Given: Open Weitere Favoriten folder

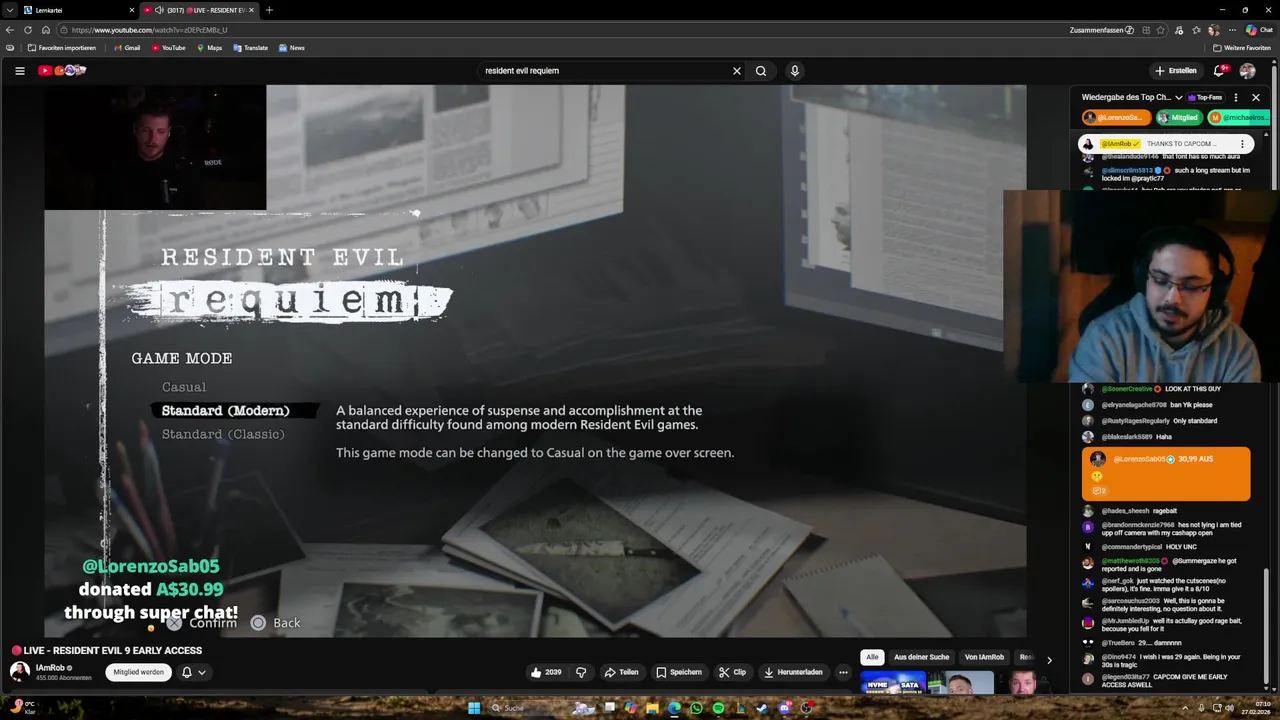Looking at the screenshot, I should tap(1242, 48).
